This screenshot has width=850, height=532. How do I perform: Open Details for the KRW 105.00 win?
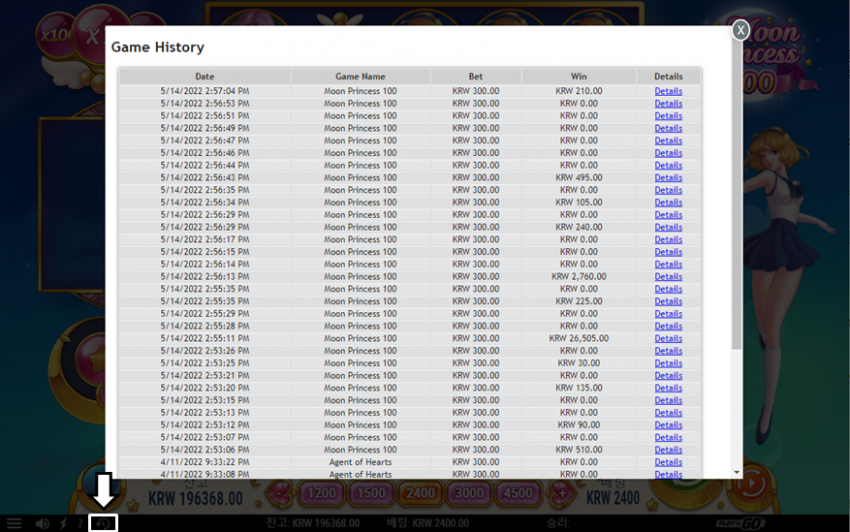tap(668, 202)
